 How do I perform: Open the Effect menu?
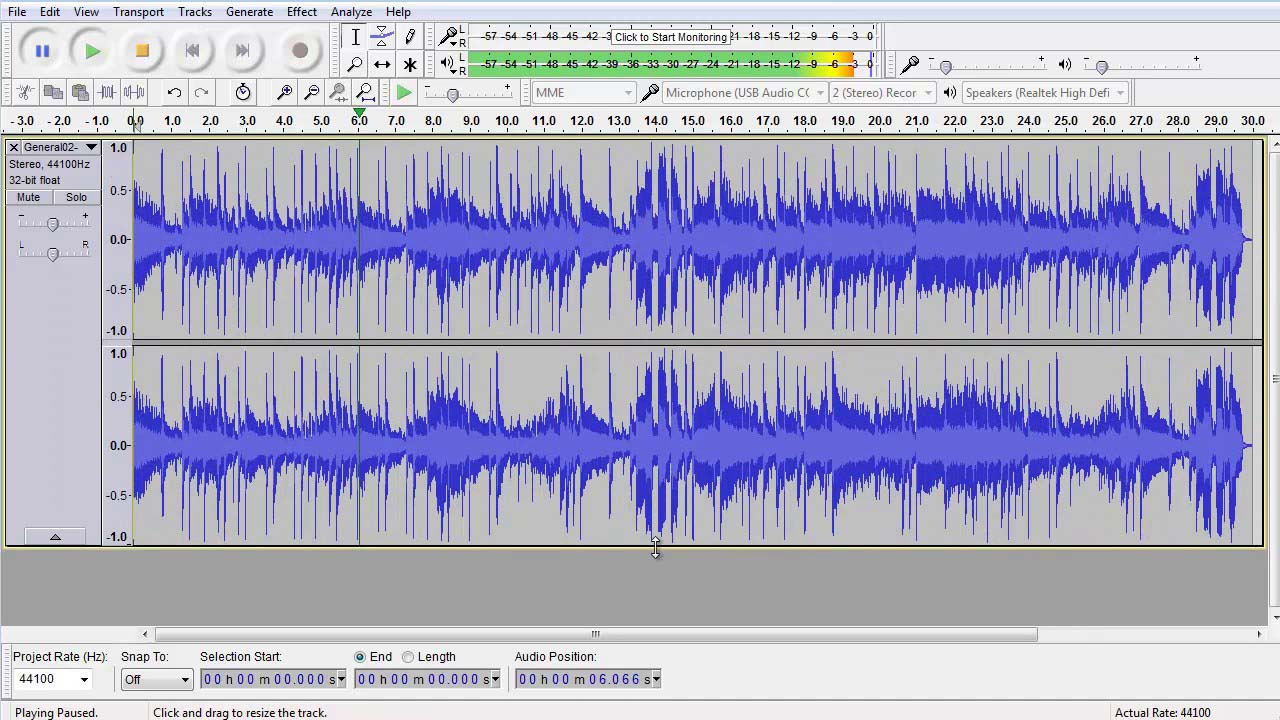[x=302, y=11]
